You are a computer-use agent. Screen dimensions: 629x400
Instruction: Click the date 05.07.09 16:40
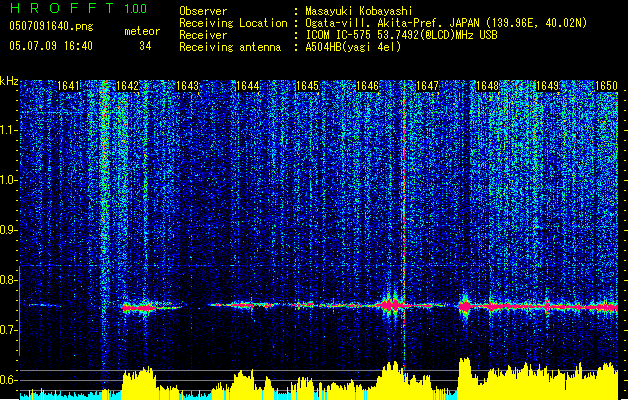point(51,46)
